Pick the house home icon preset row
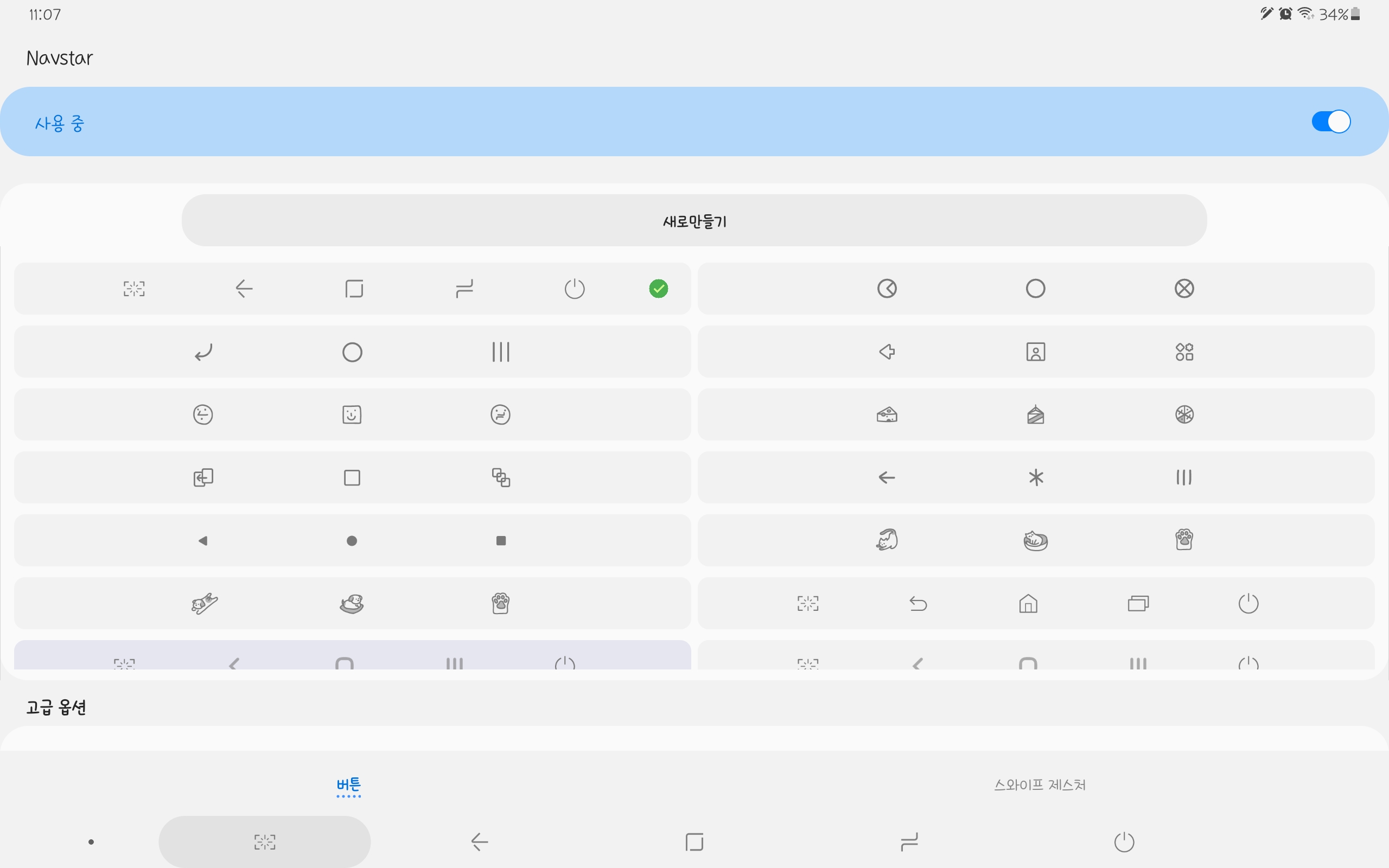Image resolution: width=1389 pixels, height=868 pixels. pos(1028,603)
